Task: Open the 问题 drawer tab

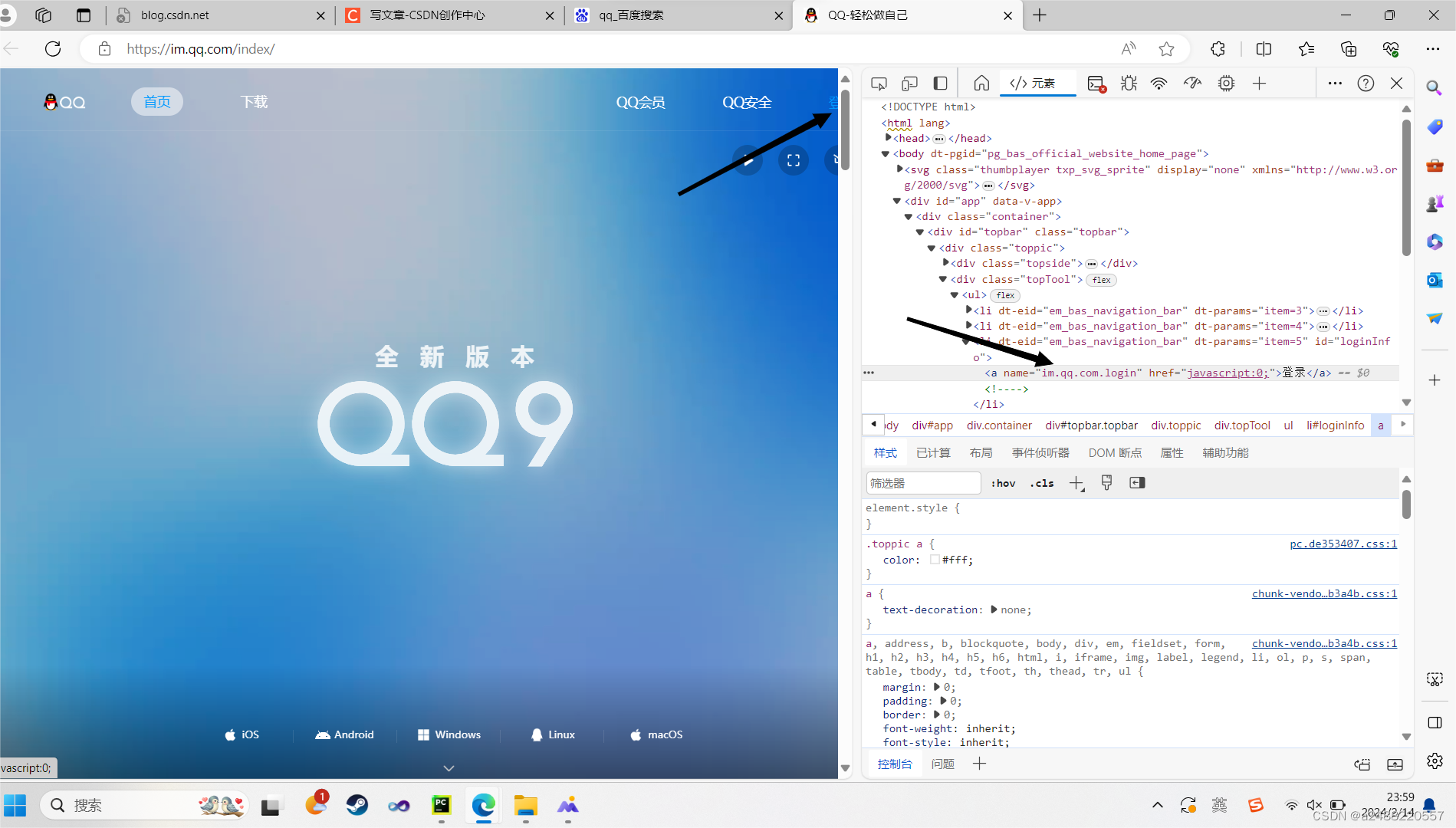Action: click(x=942, y=764)
